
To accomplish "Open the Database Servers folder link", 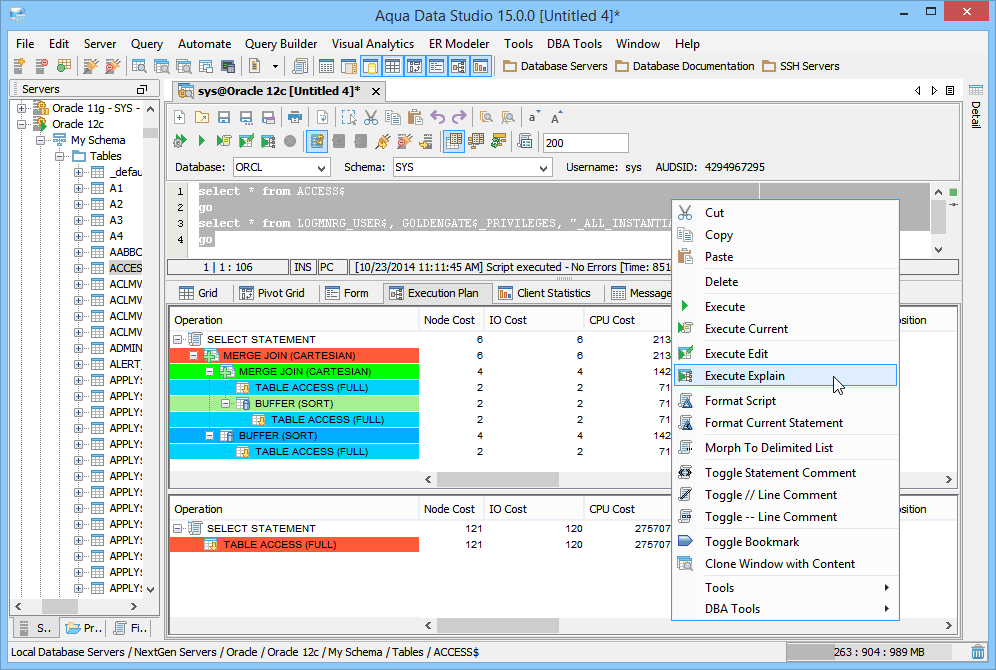I will coord(555,66).
